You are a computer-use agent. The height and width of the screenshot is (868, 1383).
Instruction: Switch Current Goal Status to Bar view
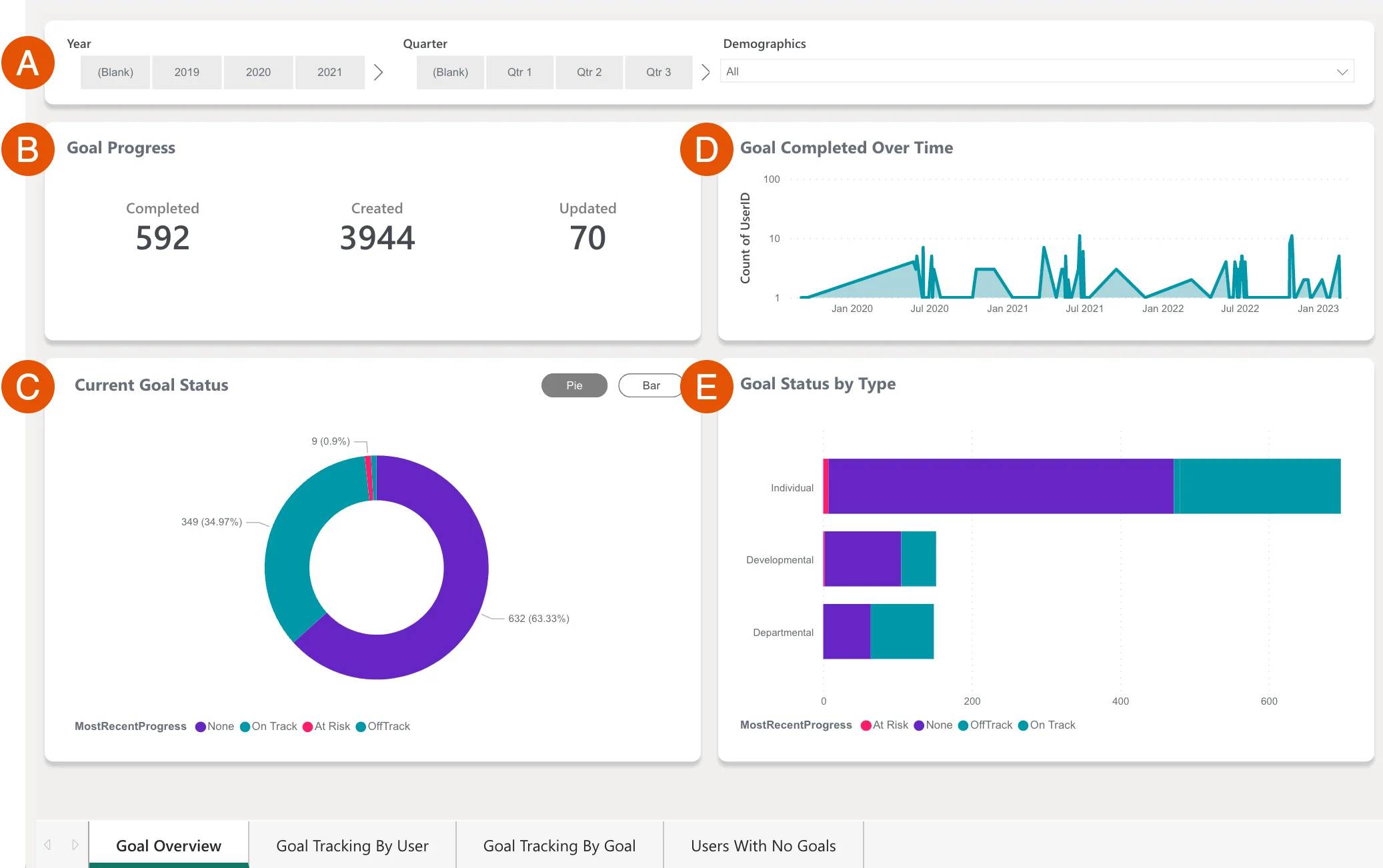[x=650, y=385]
